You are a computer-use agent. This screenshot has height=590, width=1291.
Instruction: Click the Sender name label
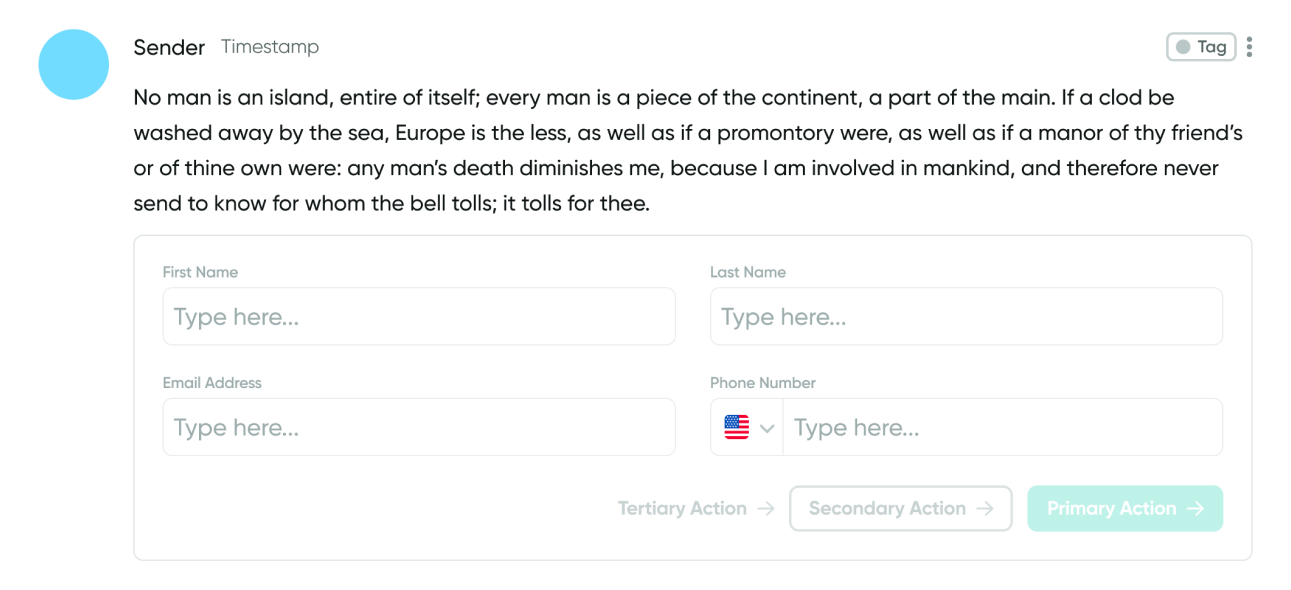[169, 46]
